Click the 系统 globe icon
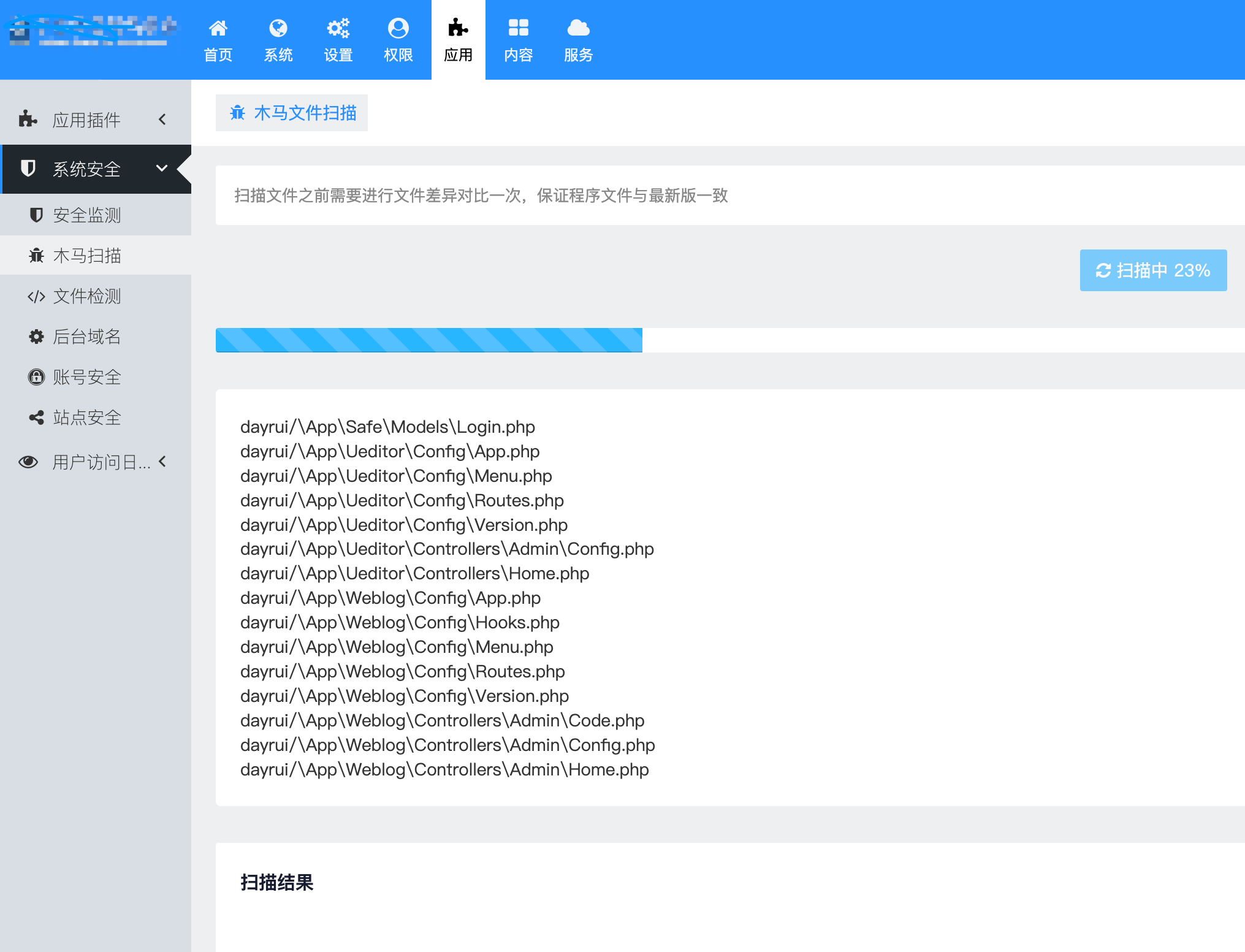Image resolution: width=1245 pixels, height=952 pixels. 278,28
